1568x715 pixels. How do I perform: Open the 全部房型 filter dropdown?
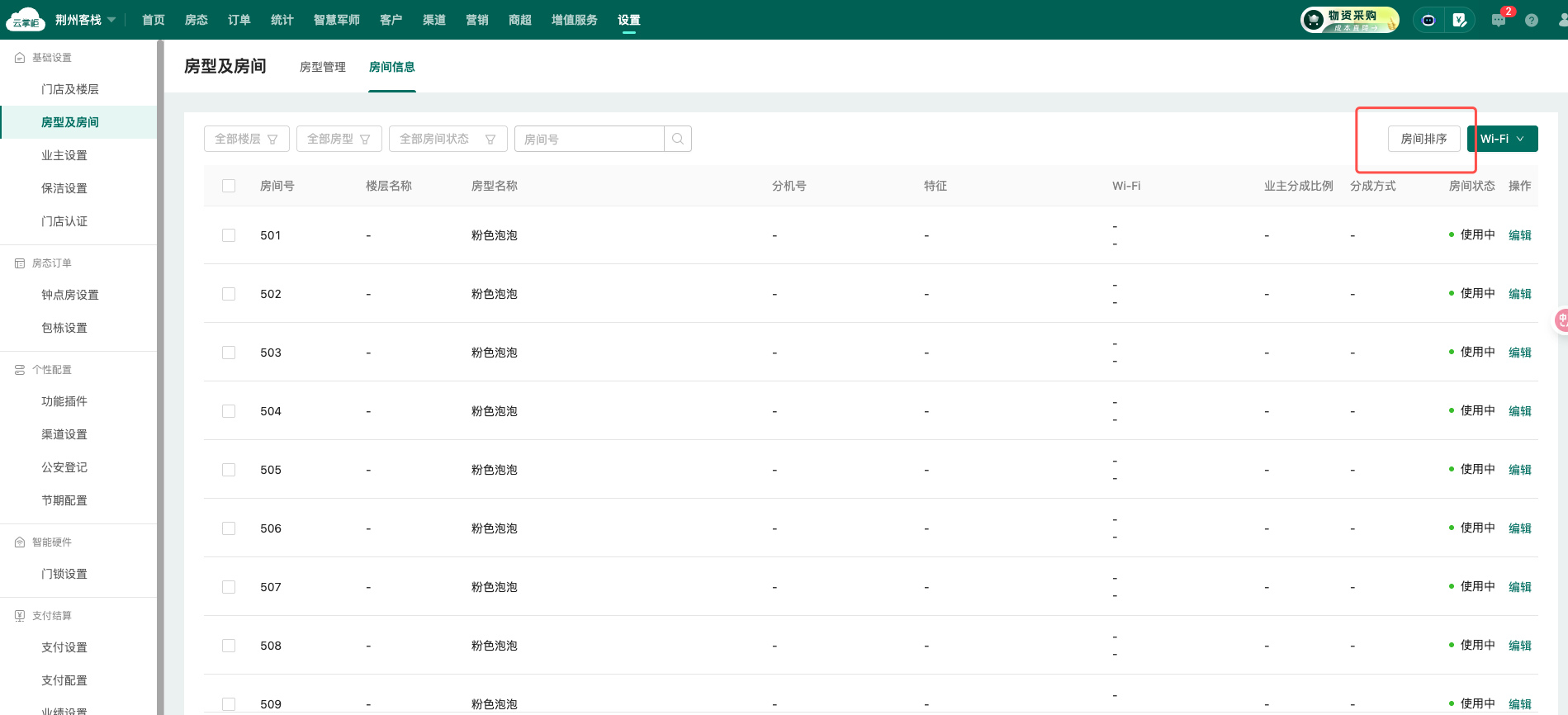pyautogui.click(x=339, y=139)
